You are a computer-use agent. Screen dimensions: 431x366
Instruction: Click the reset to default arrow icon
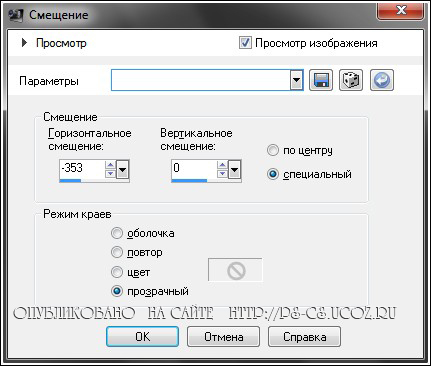tap(382, 80)
